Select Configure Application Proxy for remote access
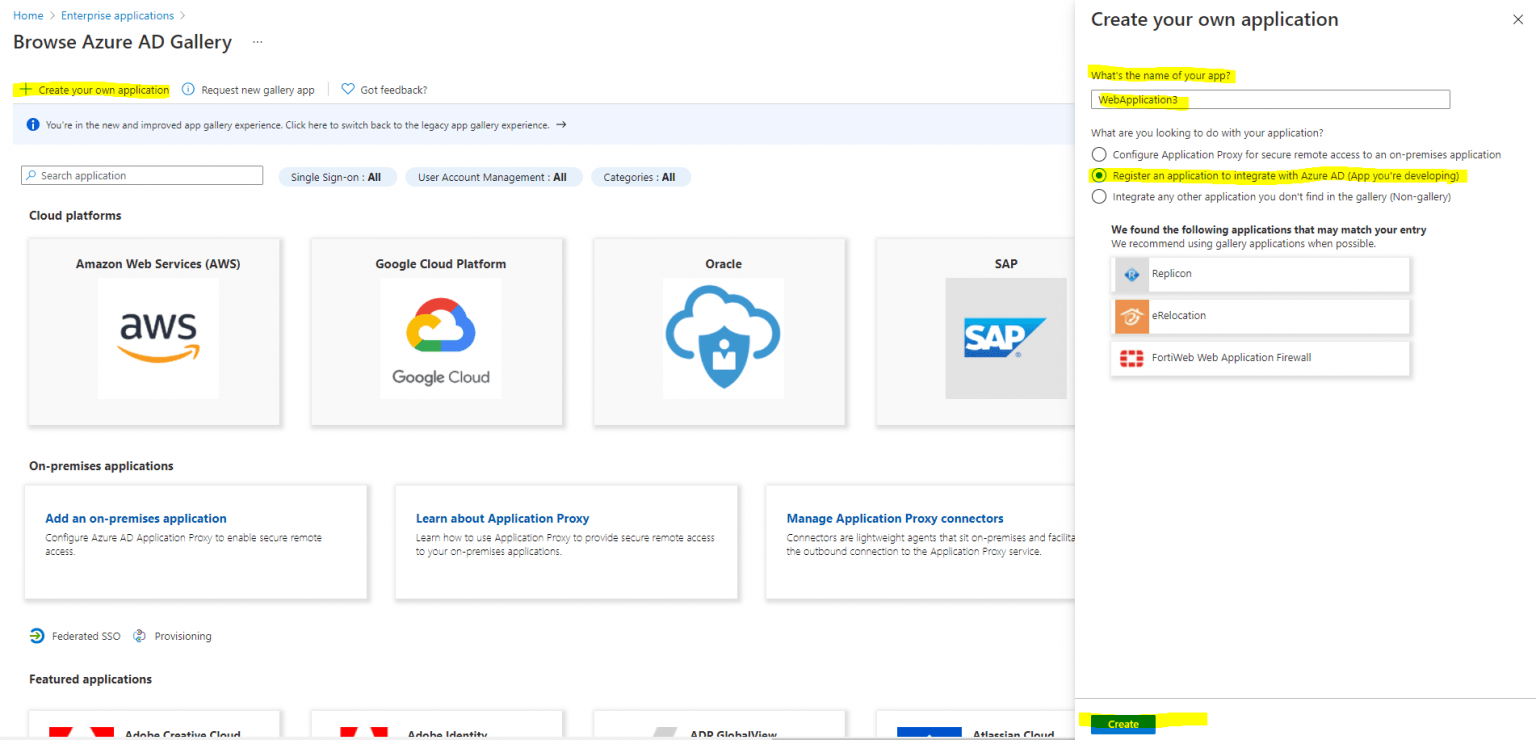The height and width of the screenshot is (740, 1536). 1099,154
